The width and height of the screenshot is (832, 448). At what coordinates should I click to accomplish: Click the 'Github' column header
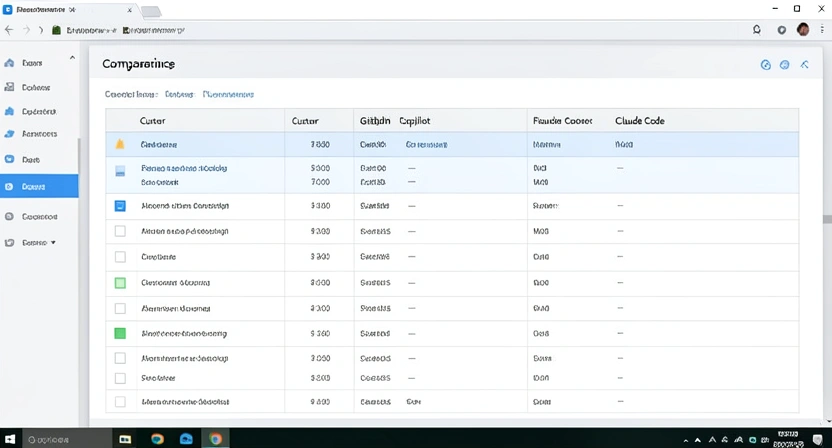pyautogui.click(x=375, y=120)
